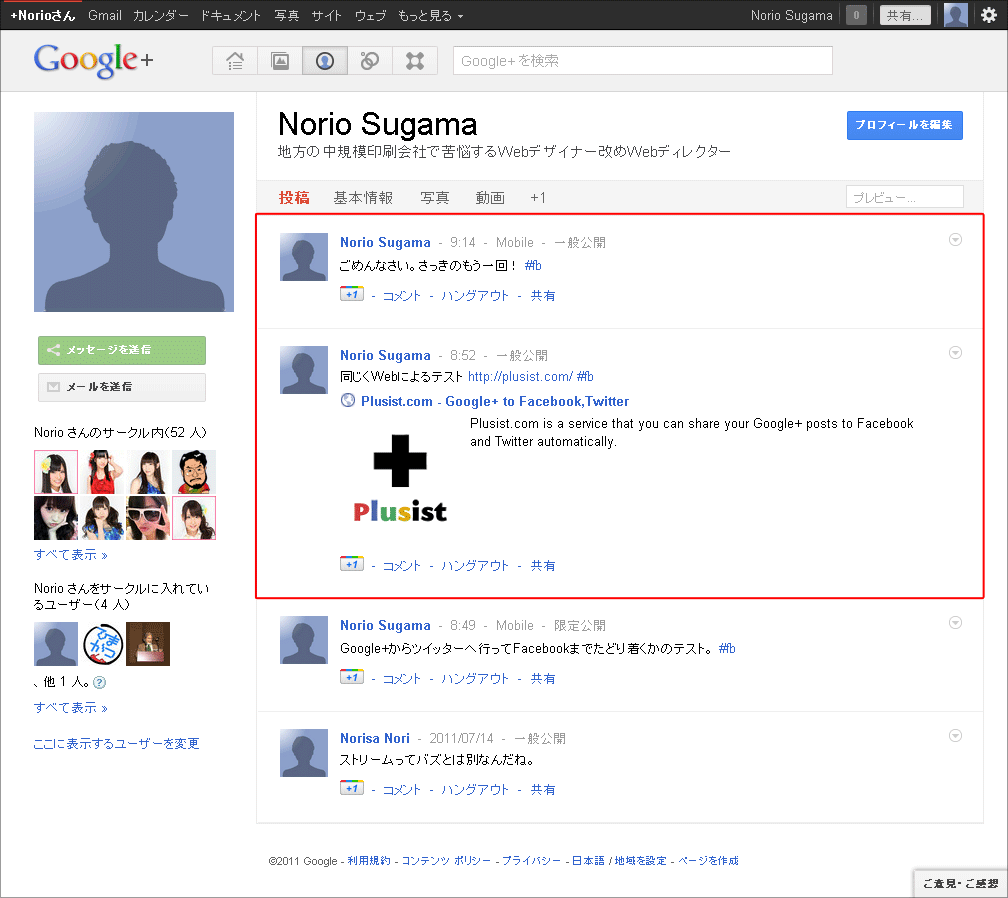Open ドキュメント in the top bar
Viewport: 1008px width, 898px height.
point(231,15)
